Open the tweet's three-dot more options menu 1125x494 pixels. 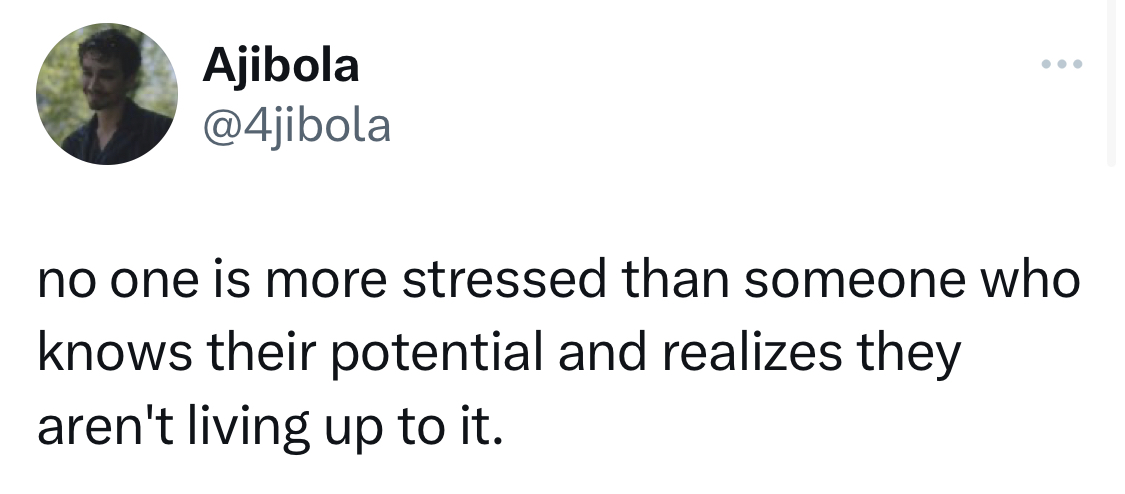pyautogui.click(x=1060, y=66)
